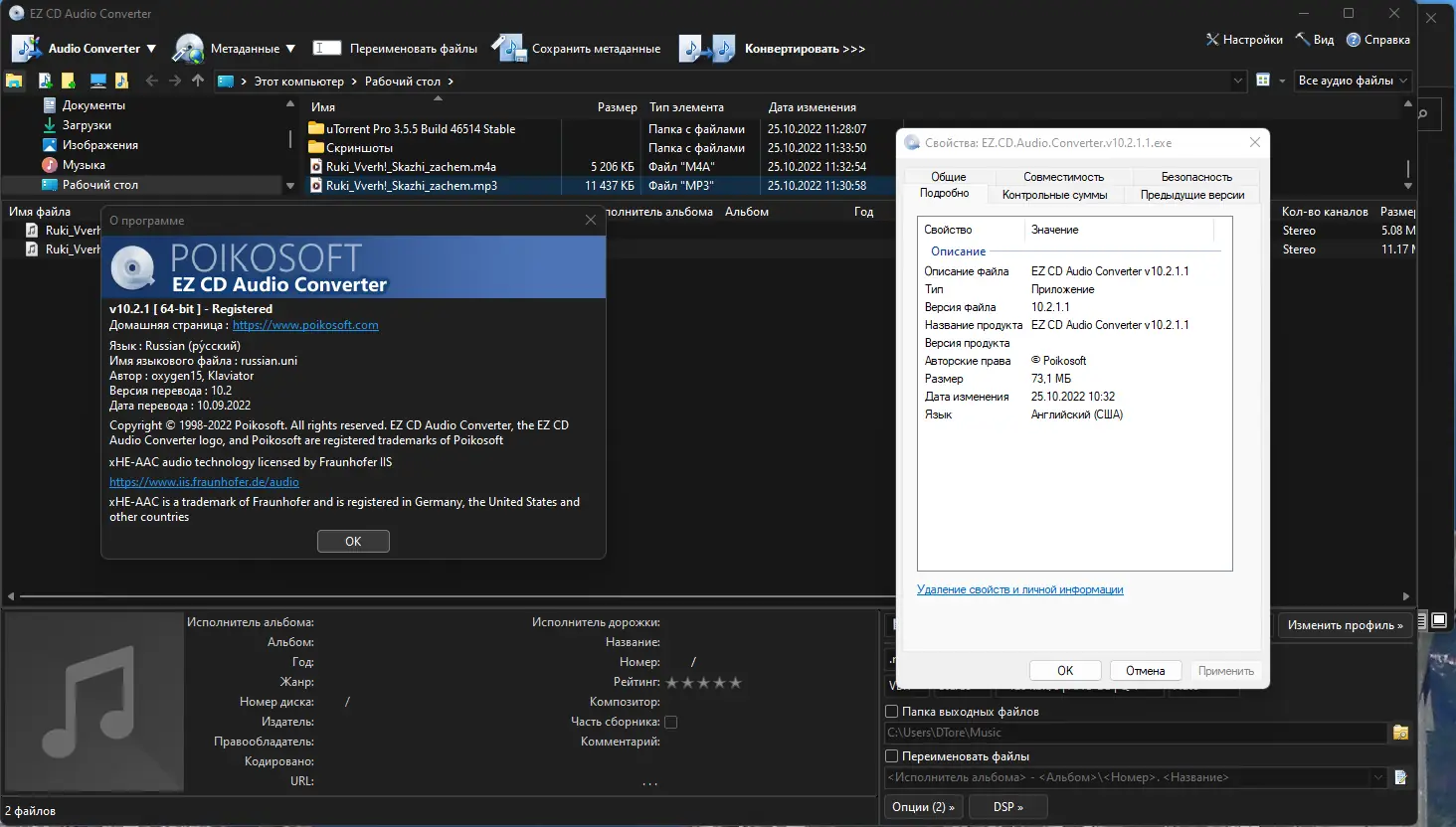Select the create new folder toolbar icon
1456x827 pixels.
click(69, 81)
